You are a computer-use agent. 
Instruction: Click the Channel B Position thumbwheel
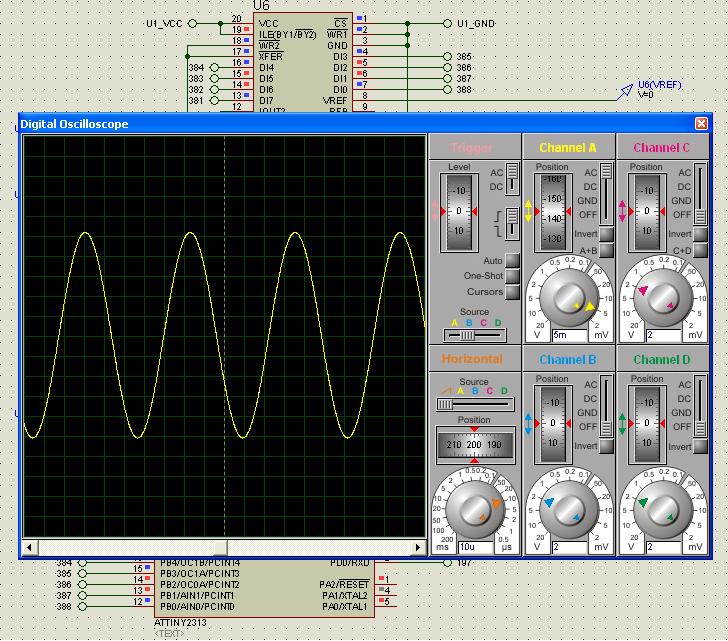click(x=552, y=424)
